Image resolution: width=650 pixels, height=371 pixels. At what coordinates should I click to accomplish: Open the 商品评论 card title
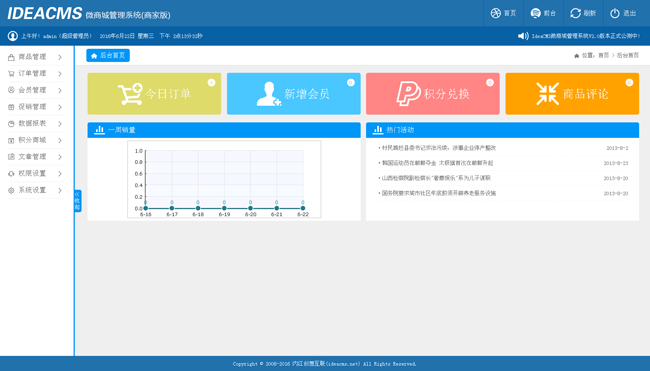(585, 94)
